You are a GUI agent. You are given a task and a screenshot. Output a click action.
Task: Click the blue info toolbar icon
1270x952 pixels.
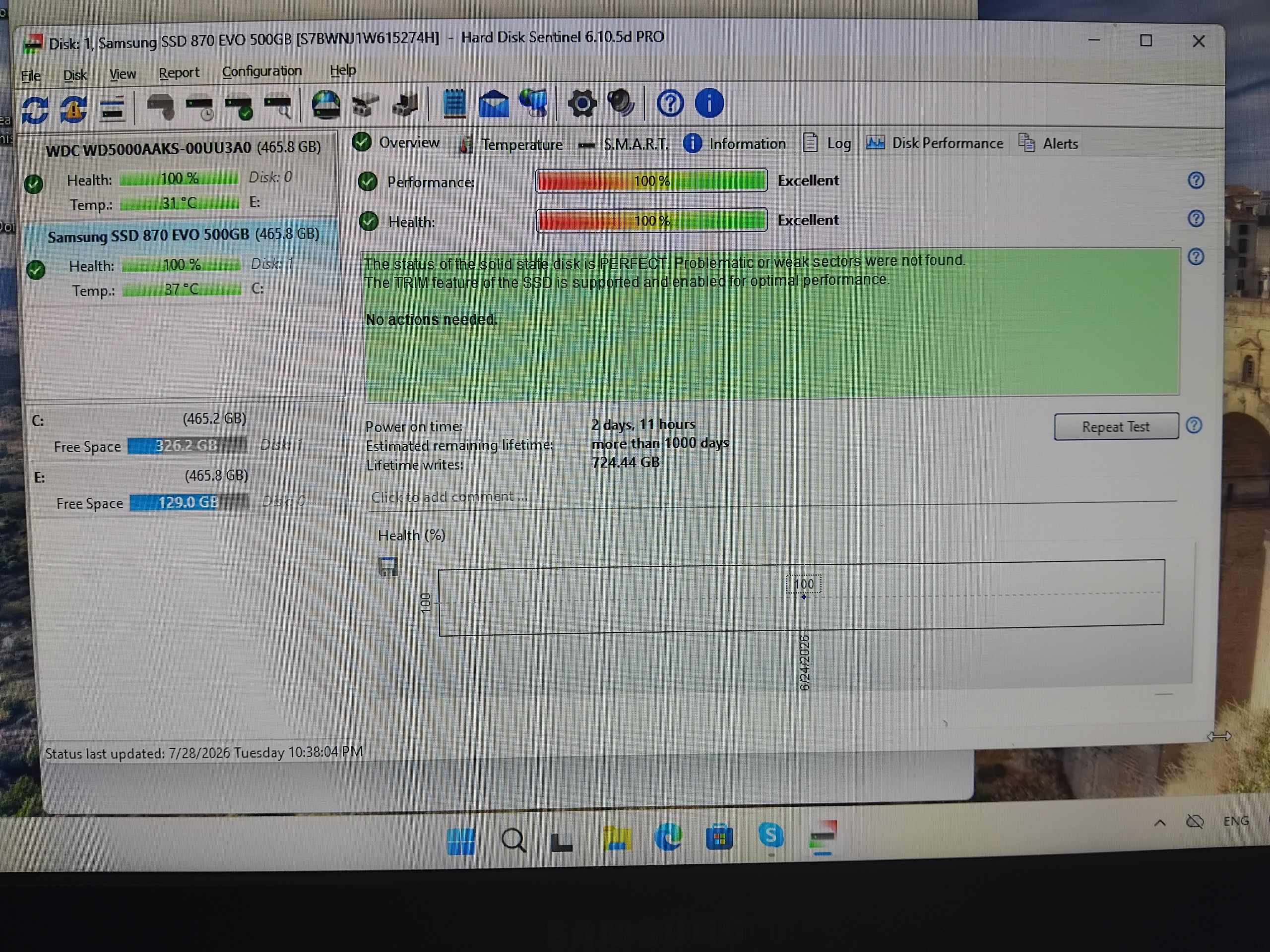(709, 103)
